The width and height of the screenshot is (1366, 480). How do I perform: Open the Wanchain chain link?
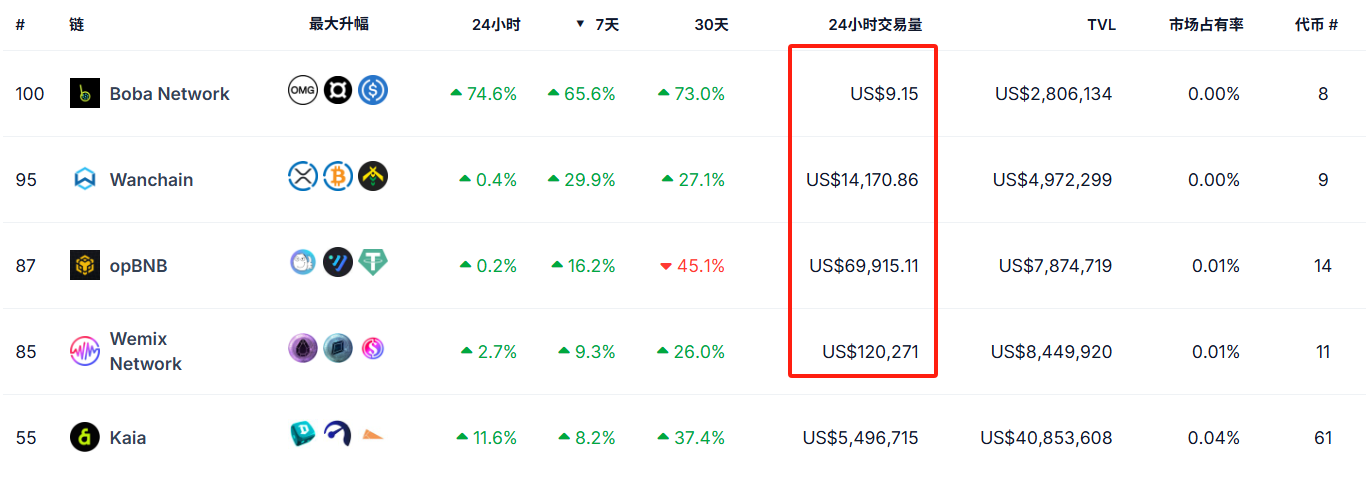tap(151, 179)
